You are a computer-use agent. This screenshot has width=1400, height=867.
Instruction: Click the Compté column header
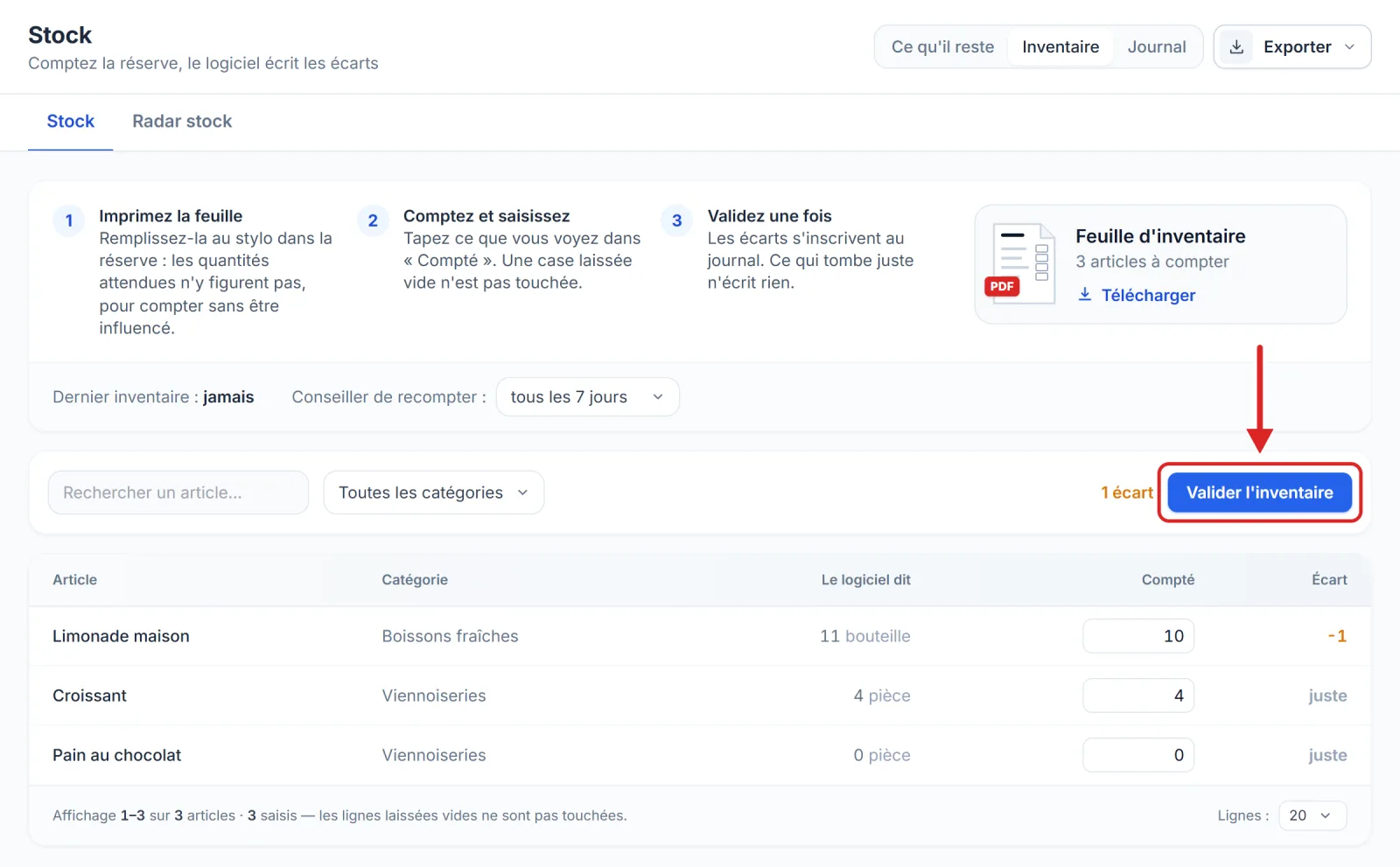tap(1168, 579)
